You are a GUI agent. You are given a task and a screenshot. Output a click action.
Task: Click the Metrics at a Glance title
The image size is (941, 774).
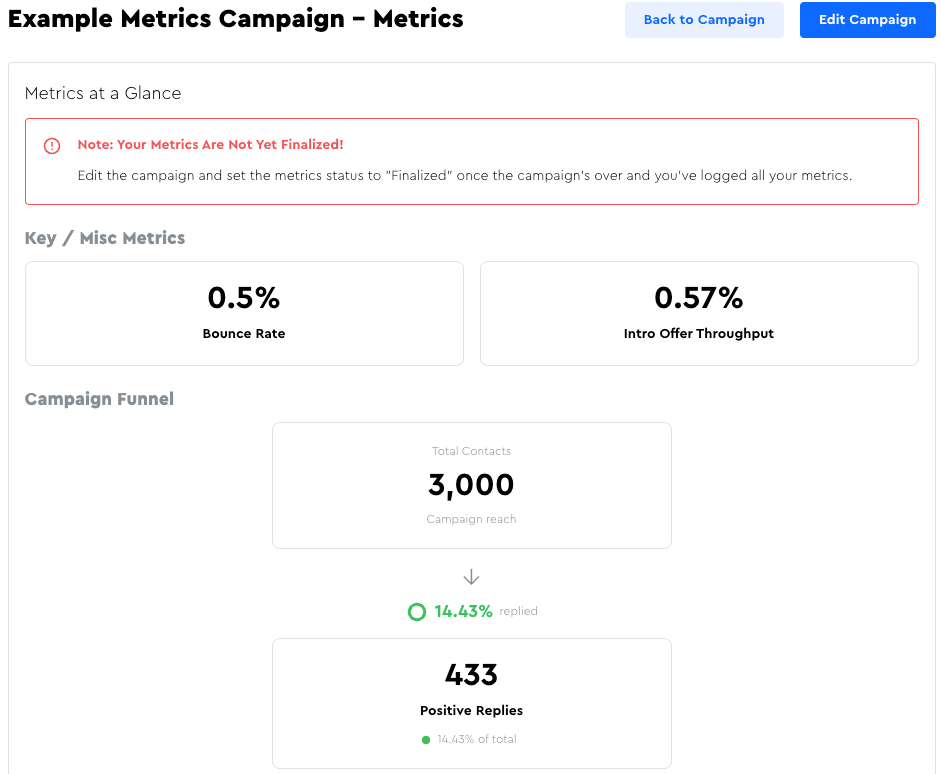(103, 94)
